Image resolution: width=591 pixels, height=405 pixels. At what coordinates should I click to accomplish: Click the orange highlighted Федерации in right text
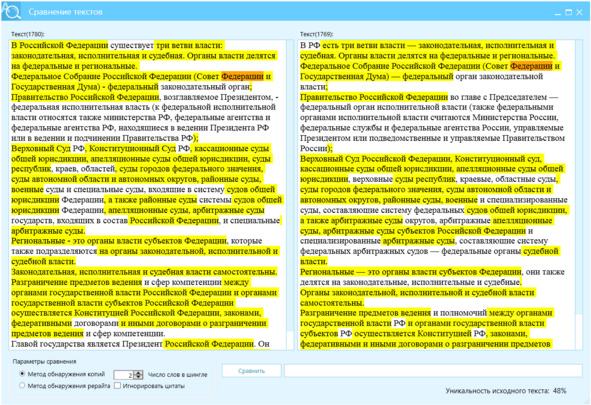pos(531,66)
